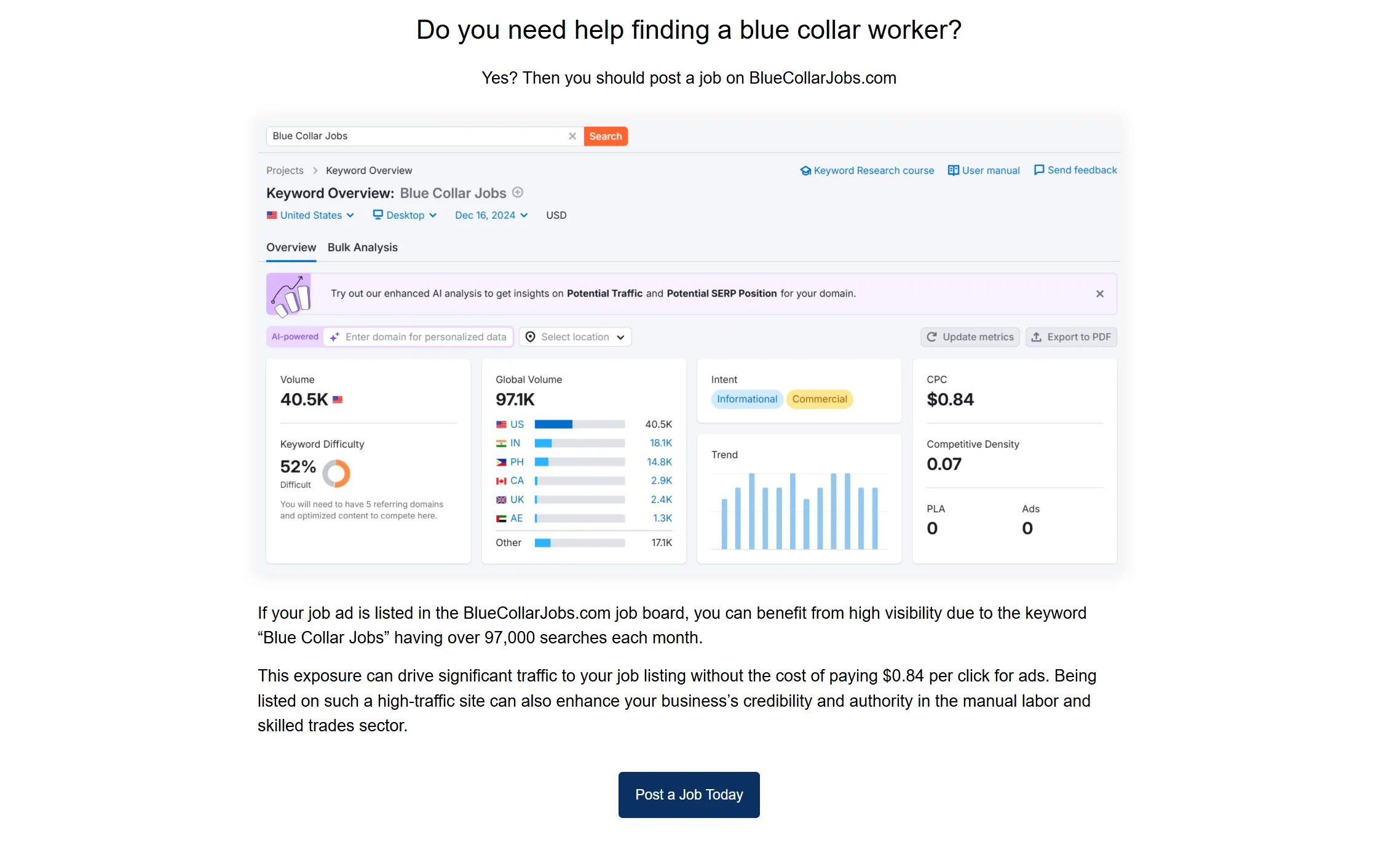Click the plus icon beside Blue Collar Jobs
This screenshot has width=1400, height=842.
[x=518, y=193]
